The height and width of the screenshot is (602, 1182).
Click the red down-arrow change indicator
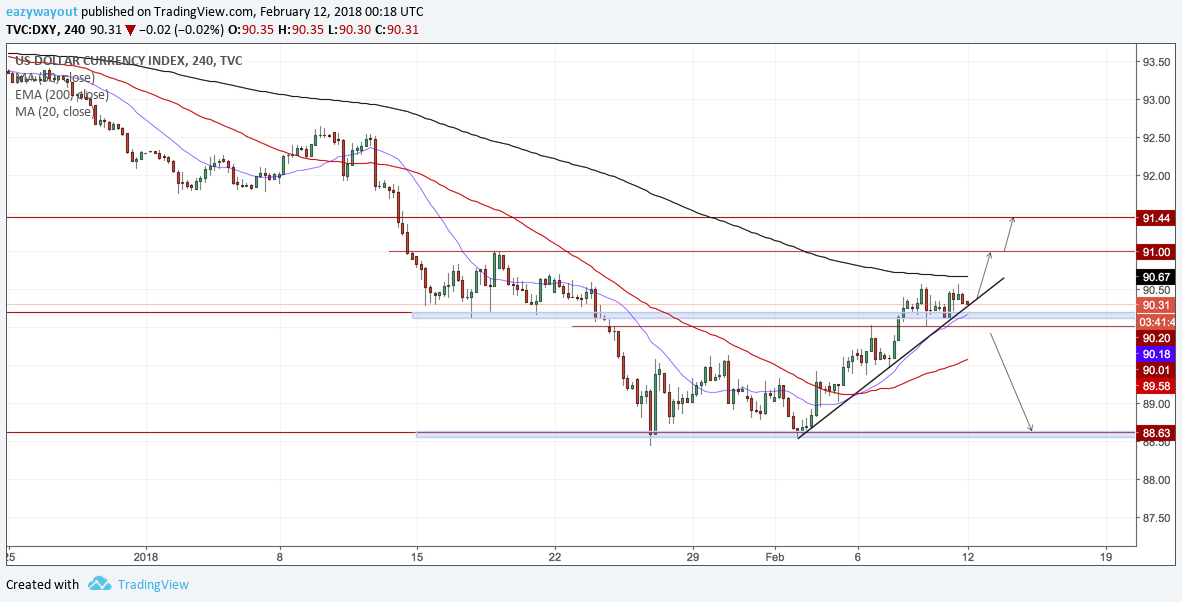coord(130,30)
